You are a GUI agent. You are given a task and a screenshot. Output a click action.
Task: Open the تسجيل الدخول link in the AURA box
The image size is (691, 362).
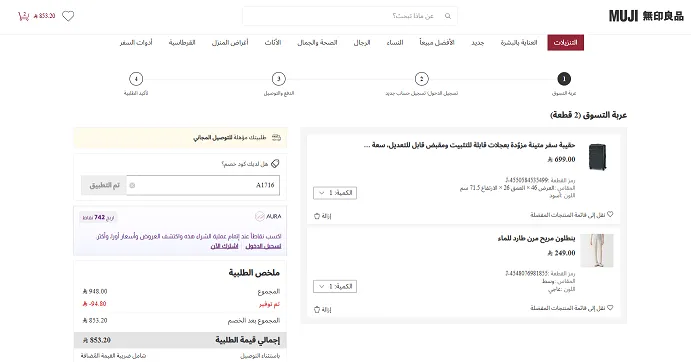click(264, 246)
